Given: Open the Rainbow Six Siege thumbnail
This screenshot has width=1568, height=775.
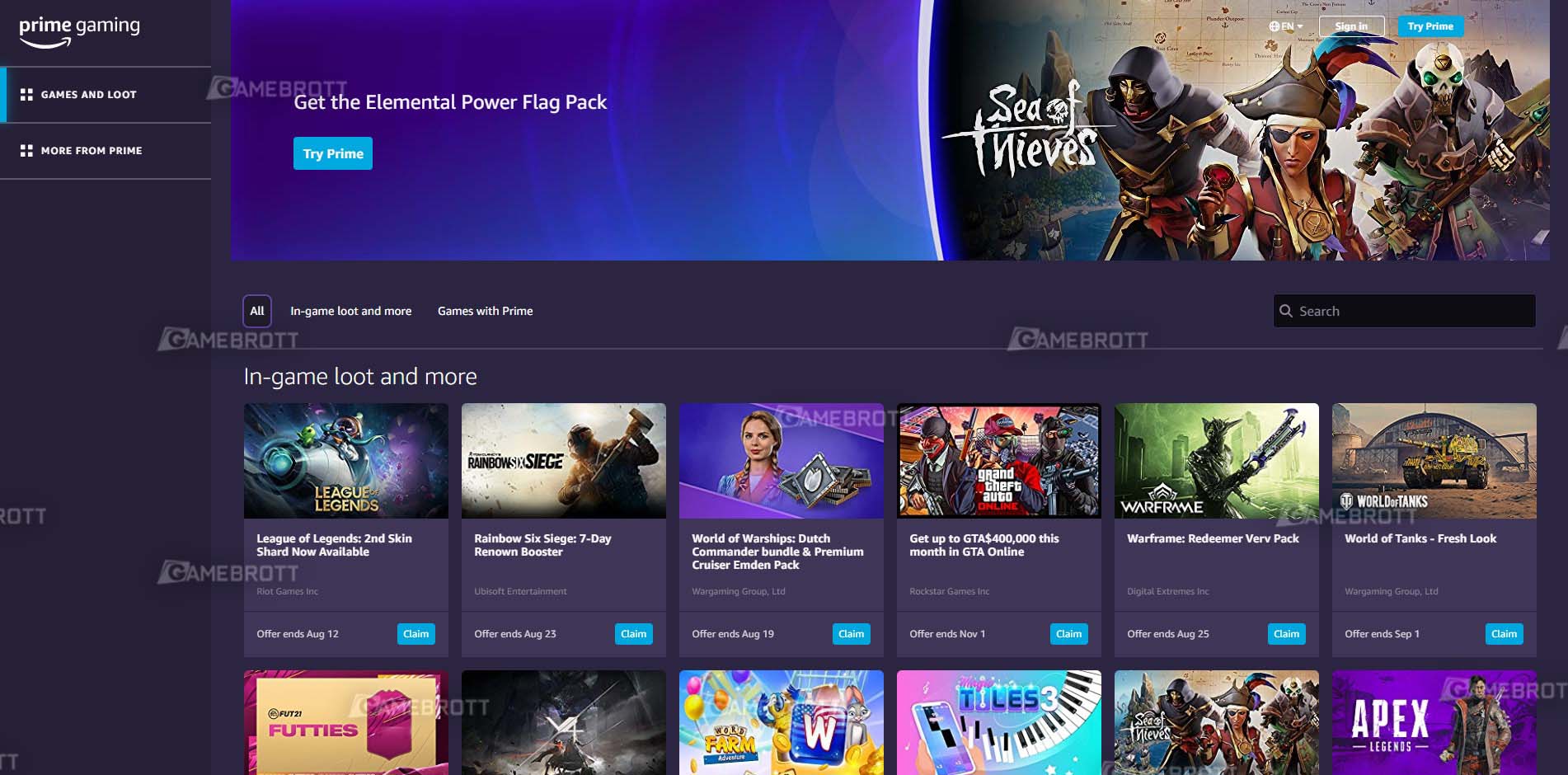Looking at the screenshot, I should pyautogui.click(x=564, y=461).
